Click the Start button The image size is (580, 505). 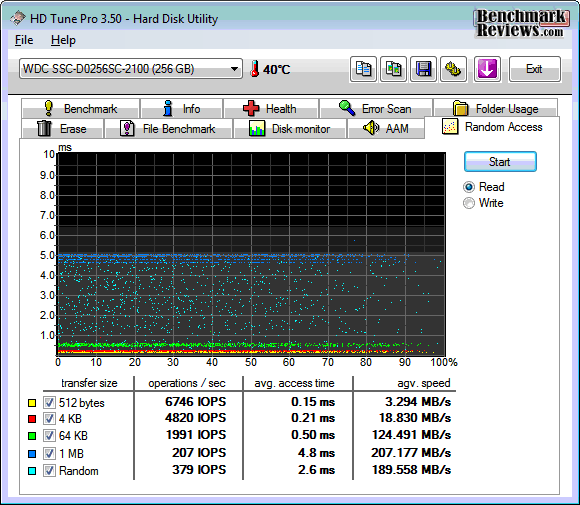pyautogui.click(x=500, y=161)
